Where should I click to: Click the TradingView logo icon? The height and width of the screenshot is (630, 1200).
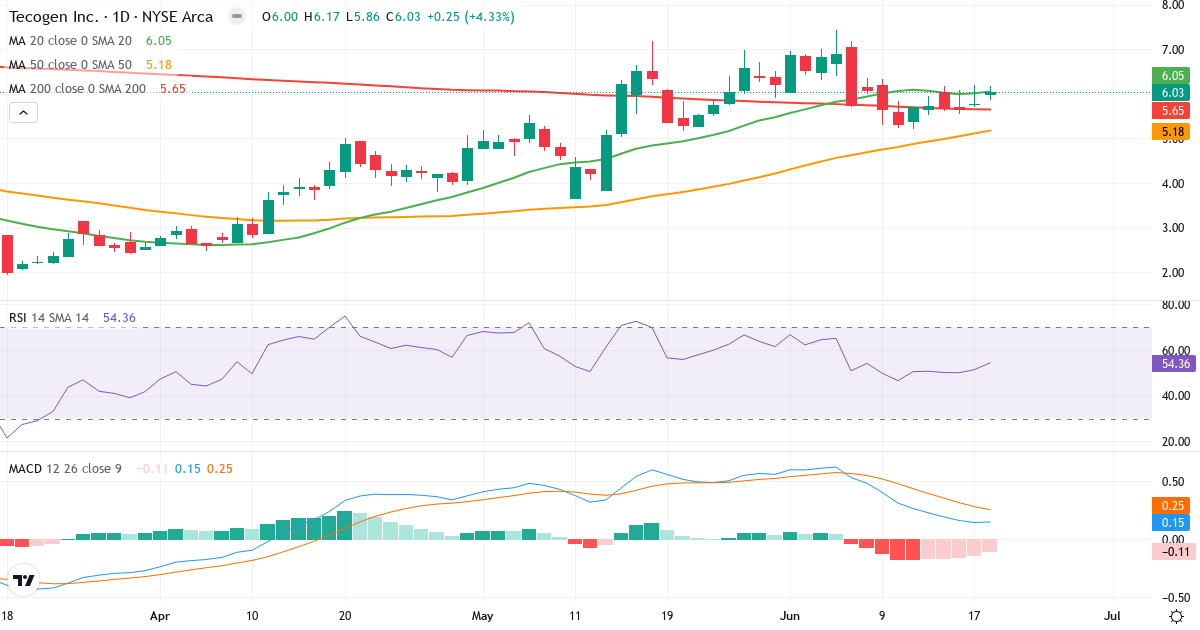tap(24, 580)
